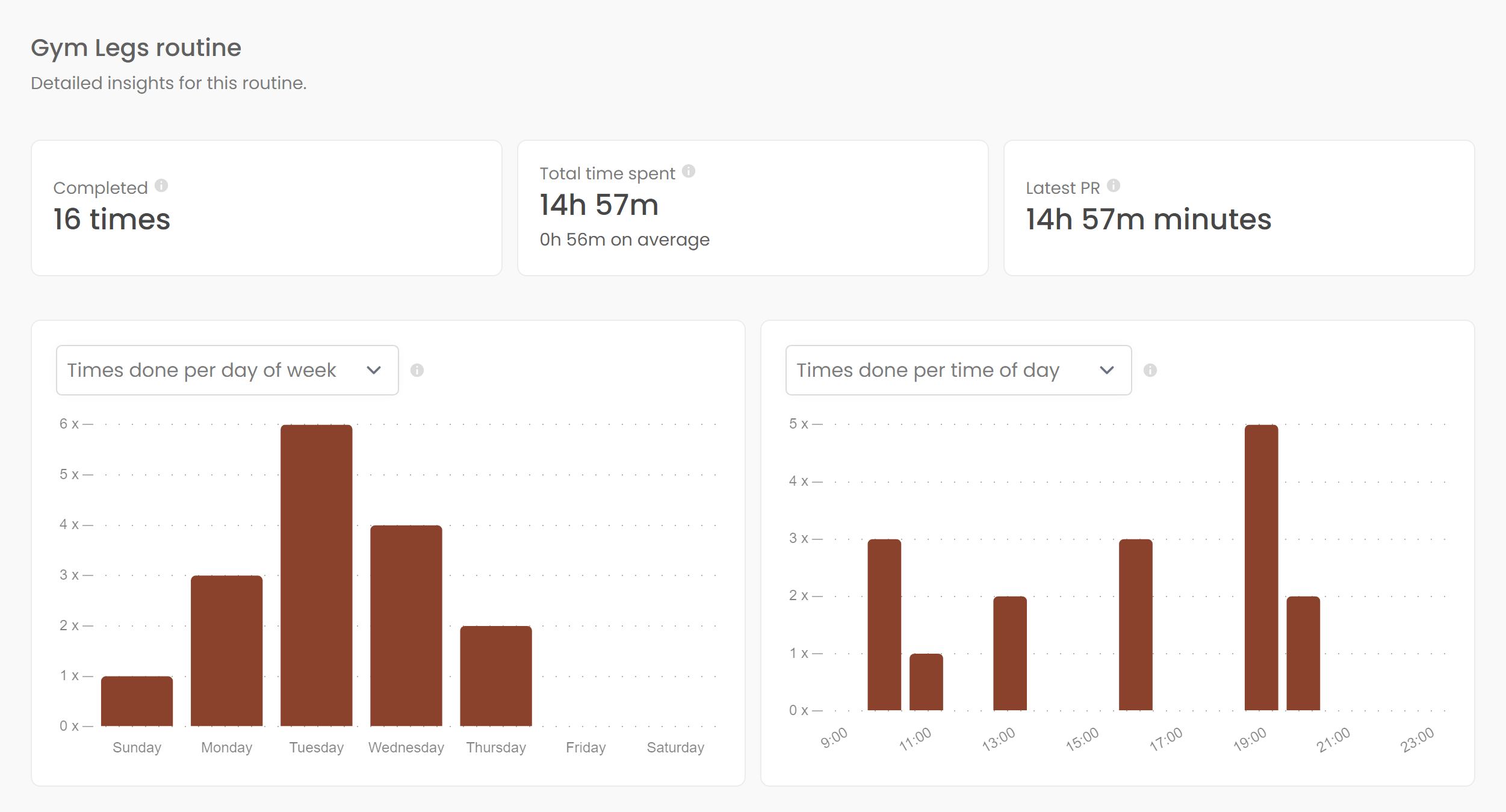Viewport: 1506px width, 812px height.
Task: Click chevron arrow in time of day selector
Action: click(1106, 370)
